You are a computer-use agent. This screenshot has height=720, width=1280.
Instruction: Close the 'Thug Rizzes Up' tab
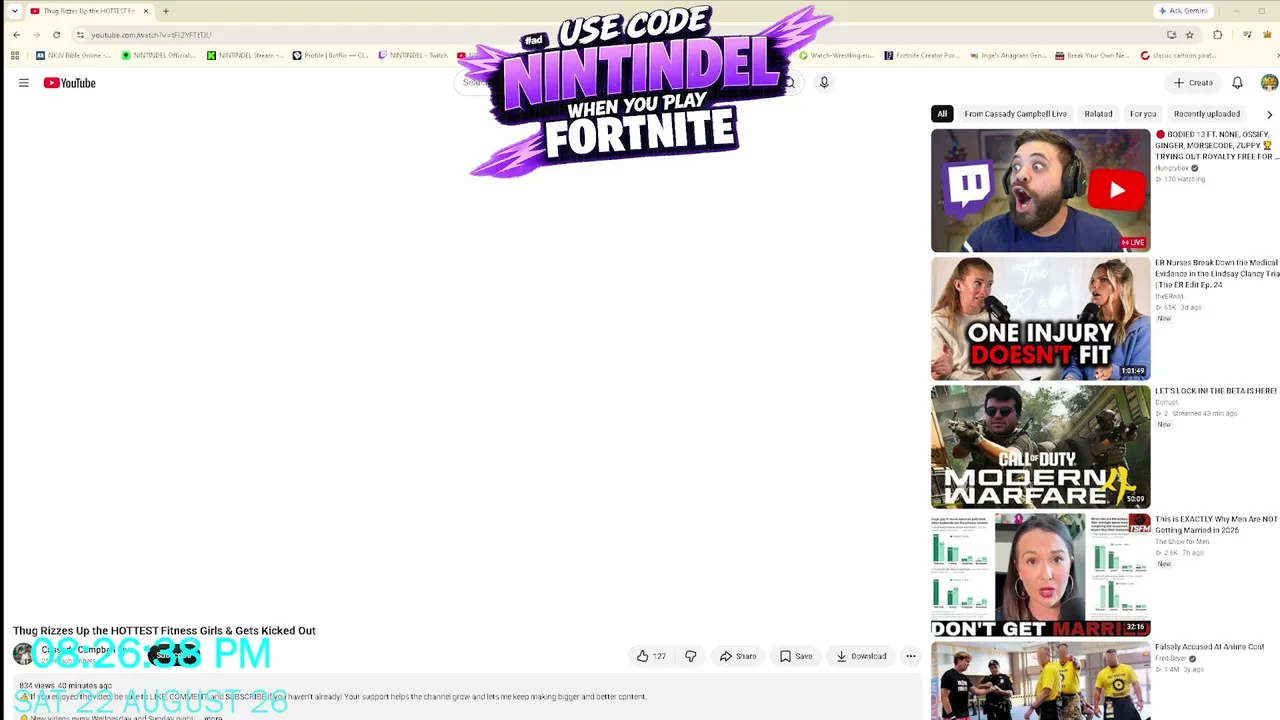coord(145,11)
